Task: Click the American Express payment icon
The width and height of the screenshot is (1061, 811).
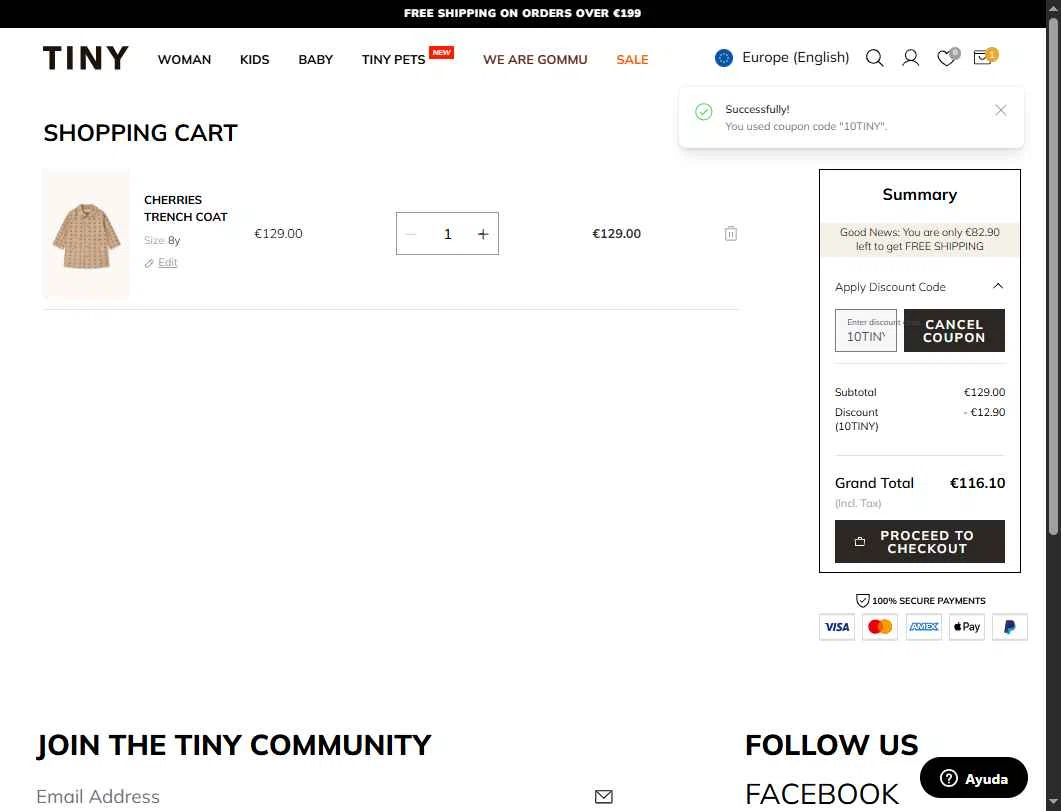Action: [x=924, y=627]
